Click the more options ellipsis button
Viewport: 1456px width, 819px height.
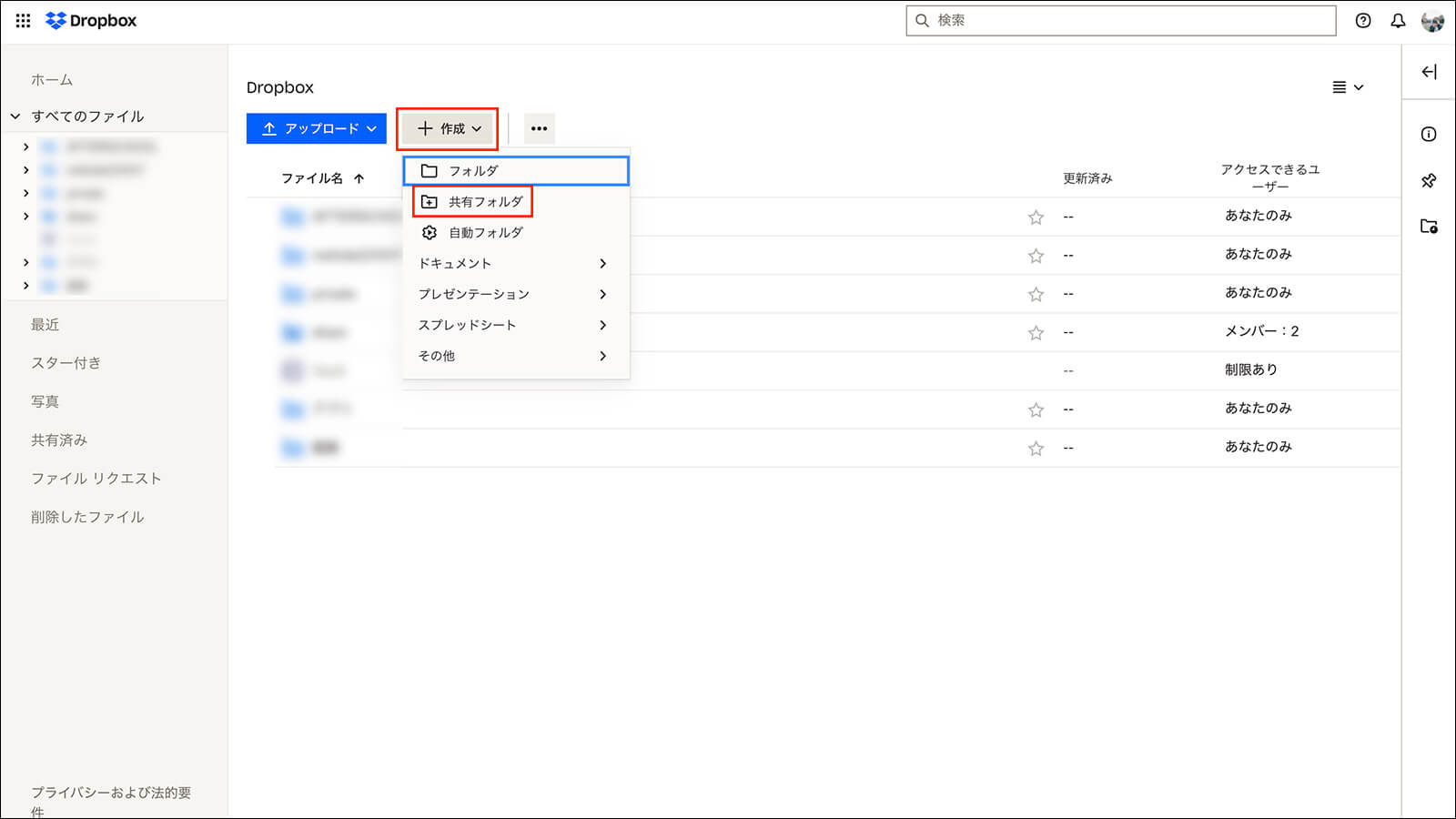click(x=539, y=128)
